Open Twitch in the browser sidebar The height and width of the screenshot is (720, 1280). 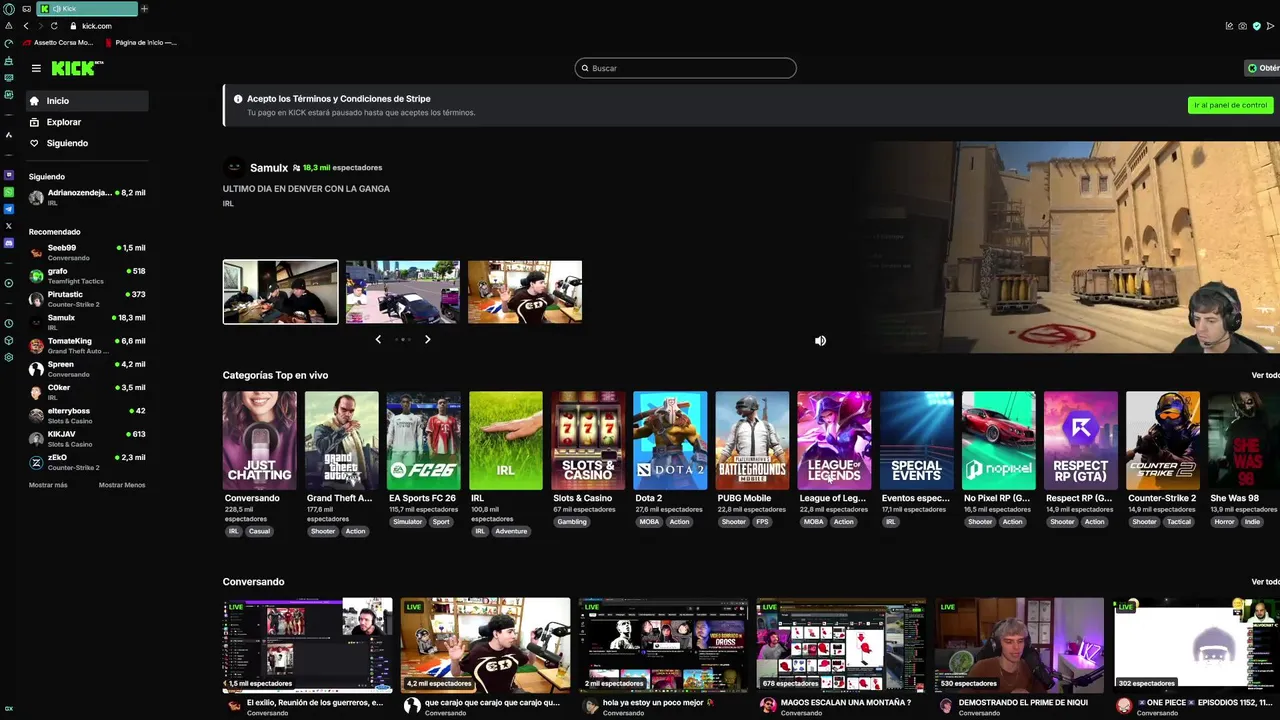(9, 175)
